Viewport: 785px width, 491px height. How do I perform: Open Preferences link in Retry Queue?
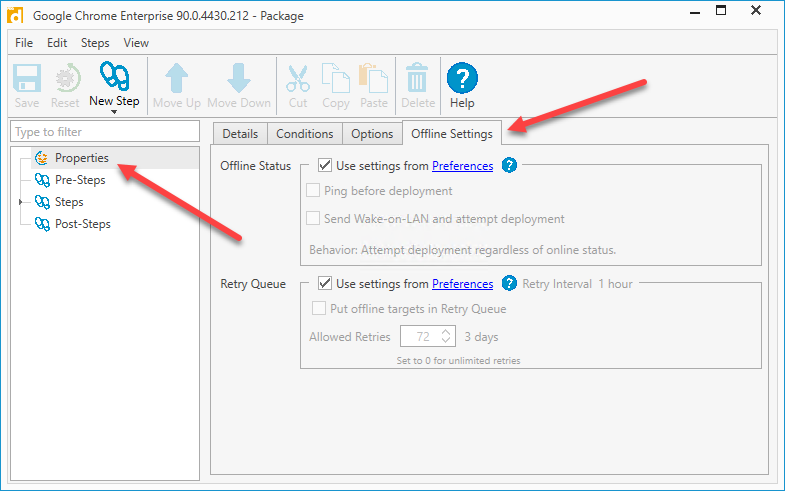pos(463,284)
